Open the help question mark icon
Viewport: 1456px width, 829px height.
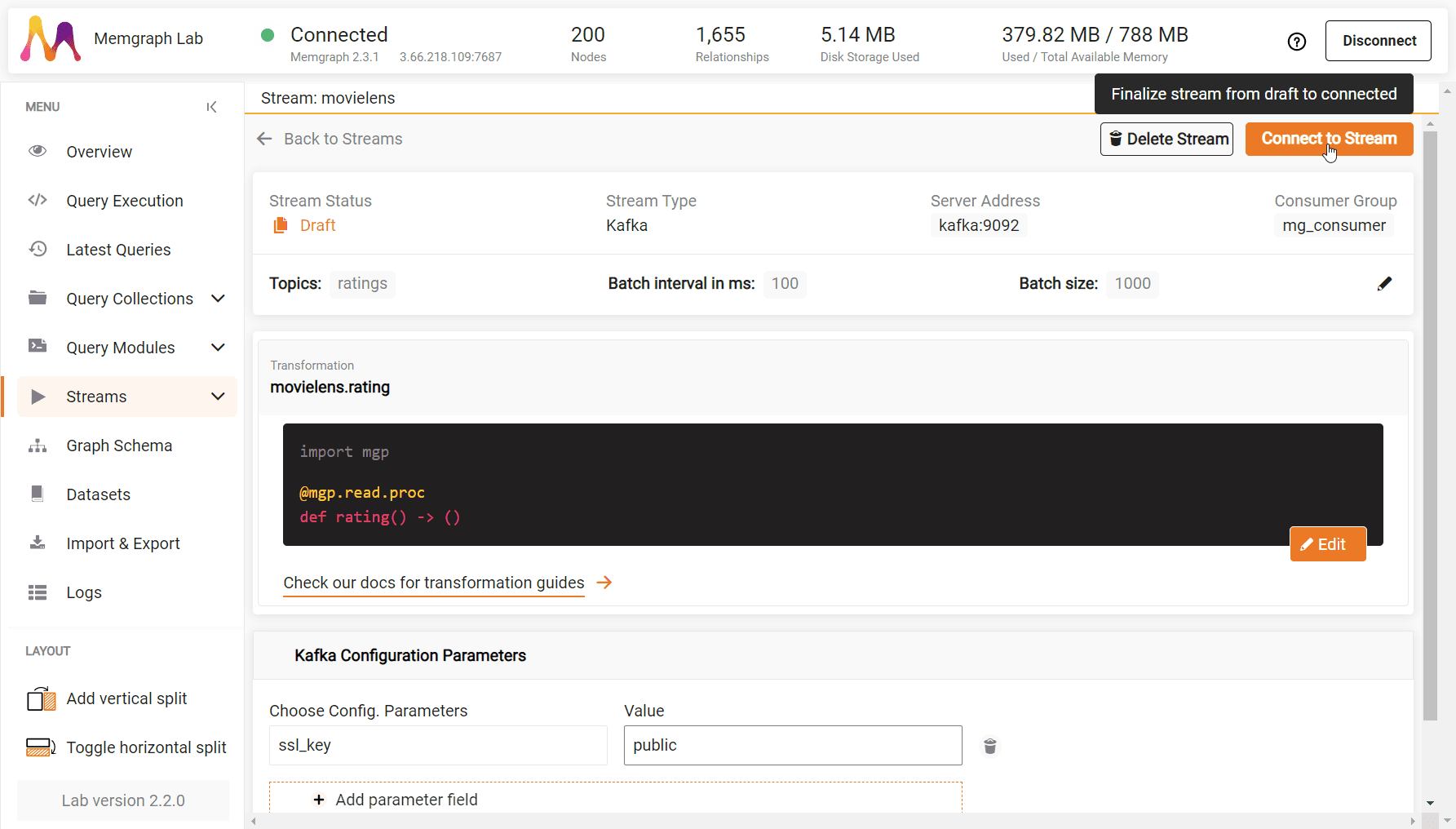point(1297,42)
